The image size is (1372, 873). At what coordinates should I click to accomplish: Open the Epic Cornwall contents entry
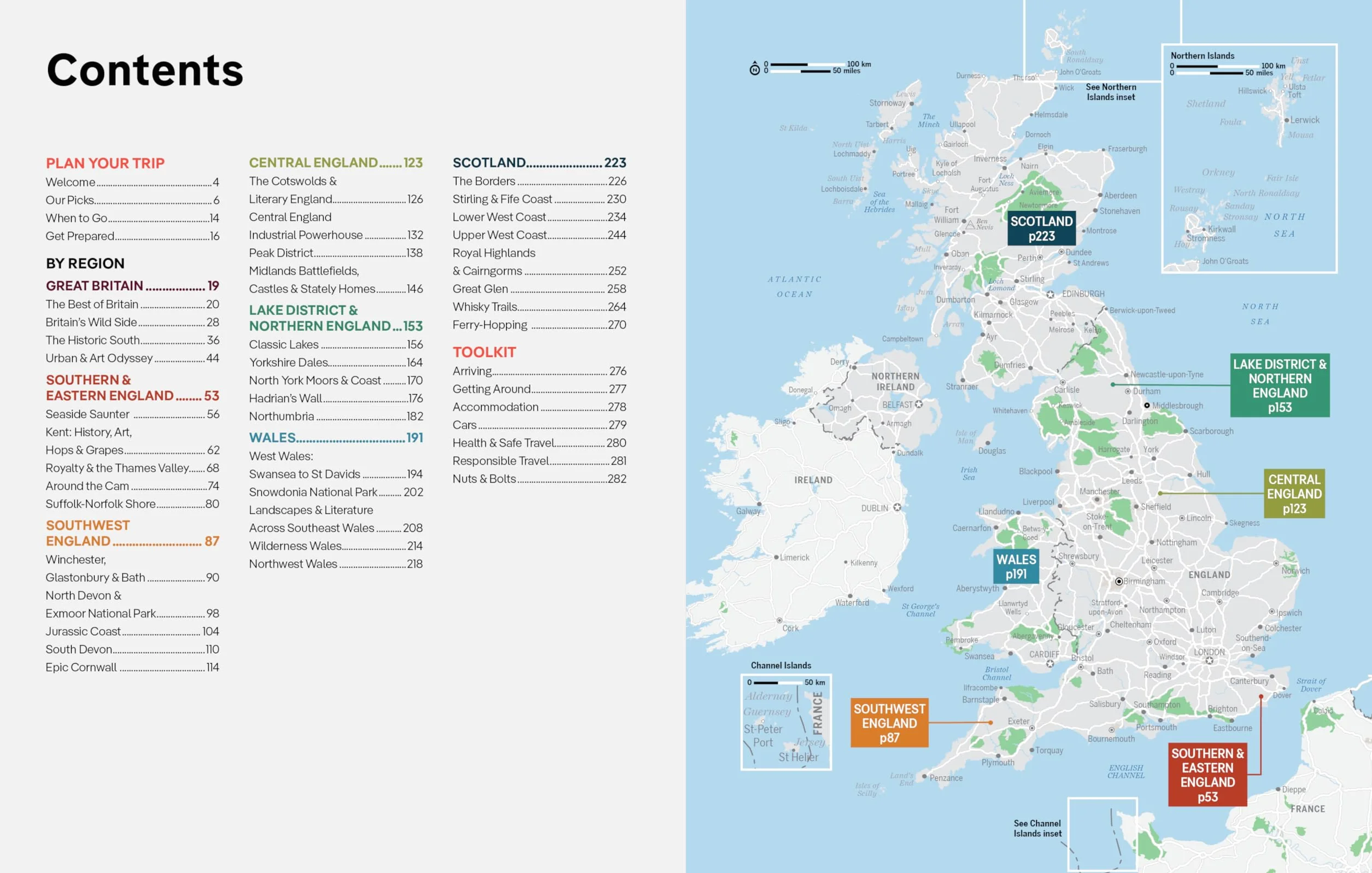(132, 667)
